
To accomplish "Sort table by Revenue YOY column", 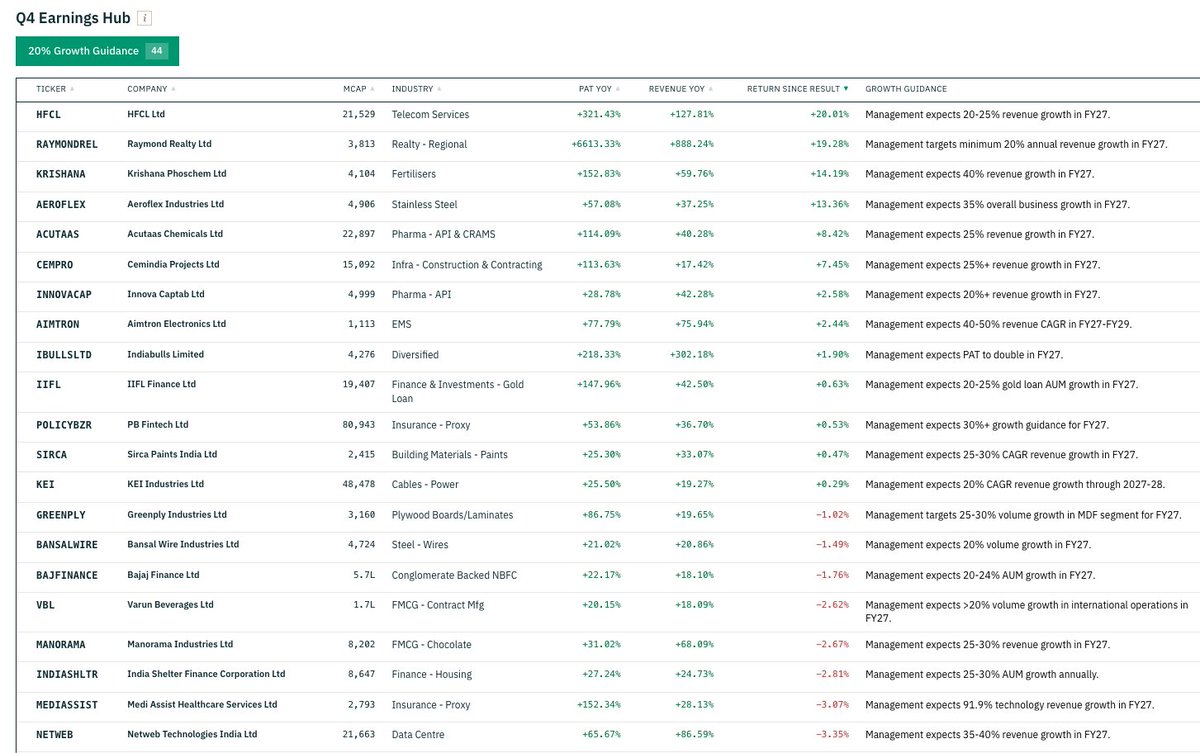I will [681, 89].
